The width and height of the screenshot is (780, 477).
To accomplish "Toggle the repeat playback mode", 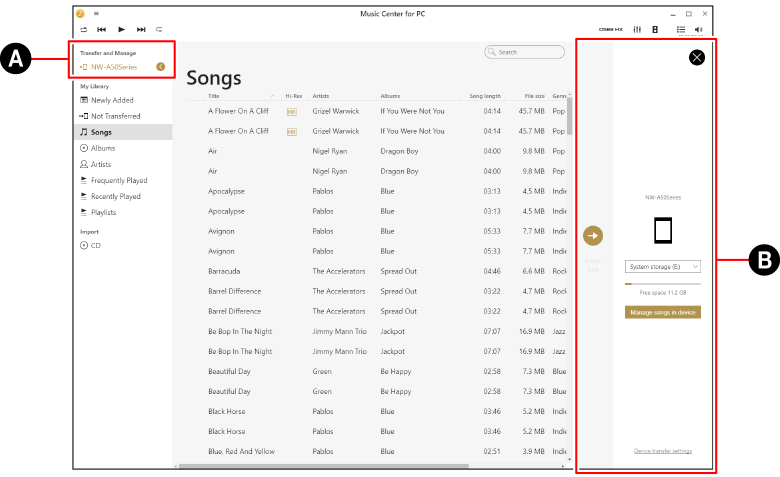I will click(x=83, y=30).
